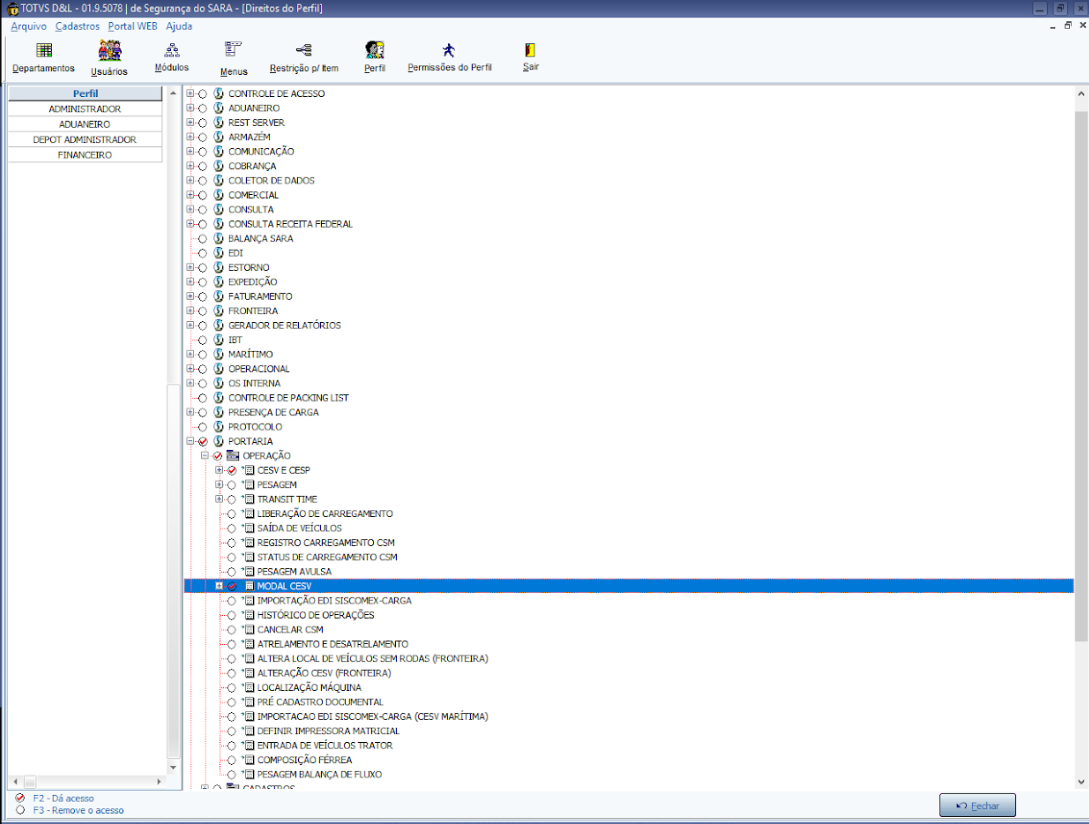
Task: Open the Perfil toolbar icon
Action: 375,50
